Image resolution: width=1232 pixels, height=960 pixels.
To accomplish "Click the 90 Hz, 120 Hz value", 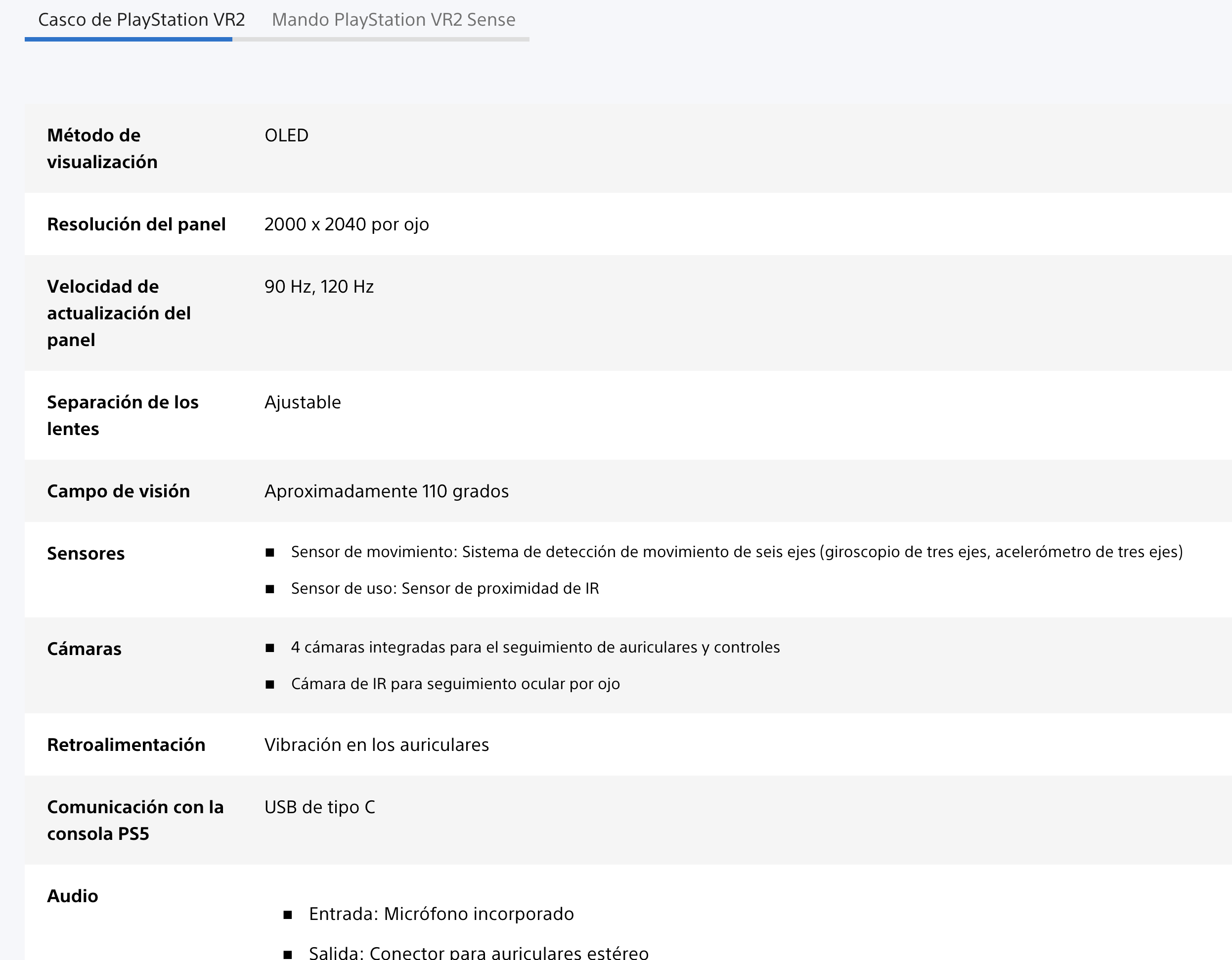I will [319, 287].
